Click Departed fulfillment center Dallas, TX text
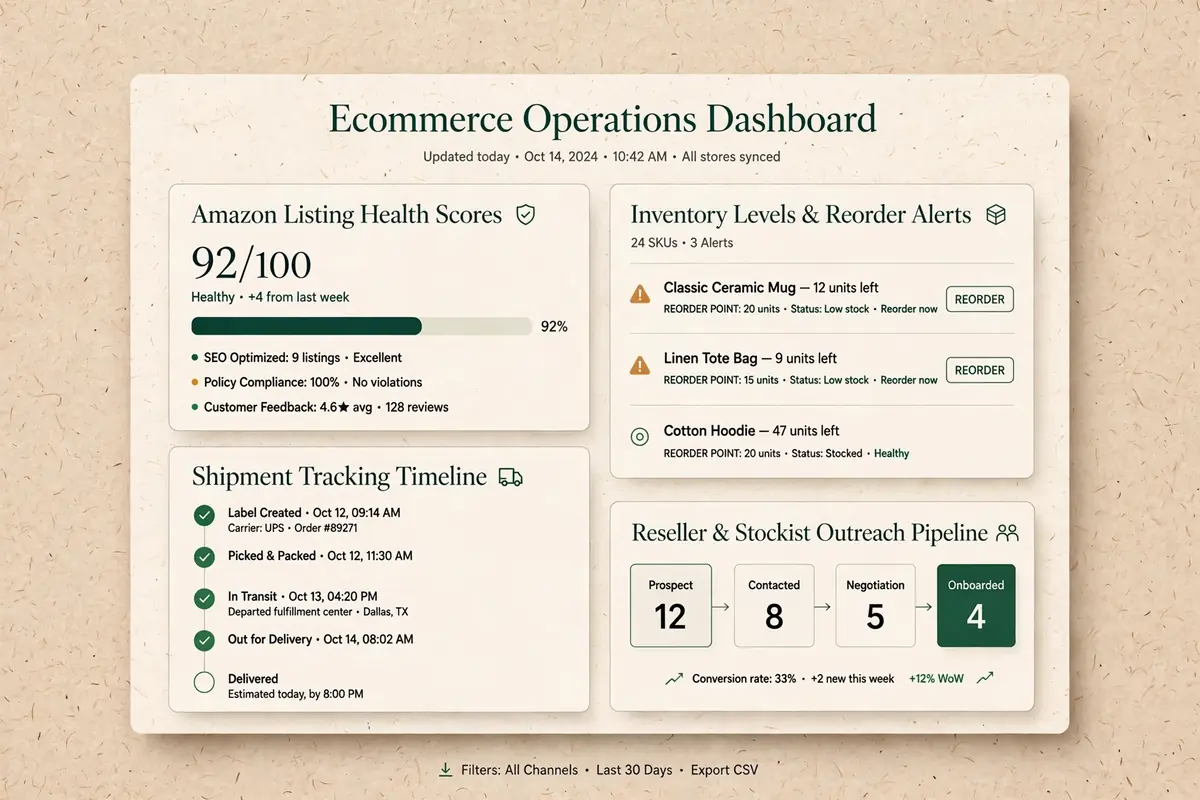 pos(318,611)
